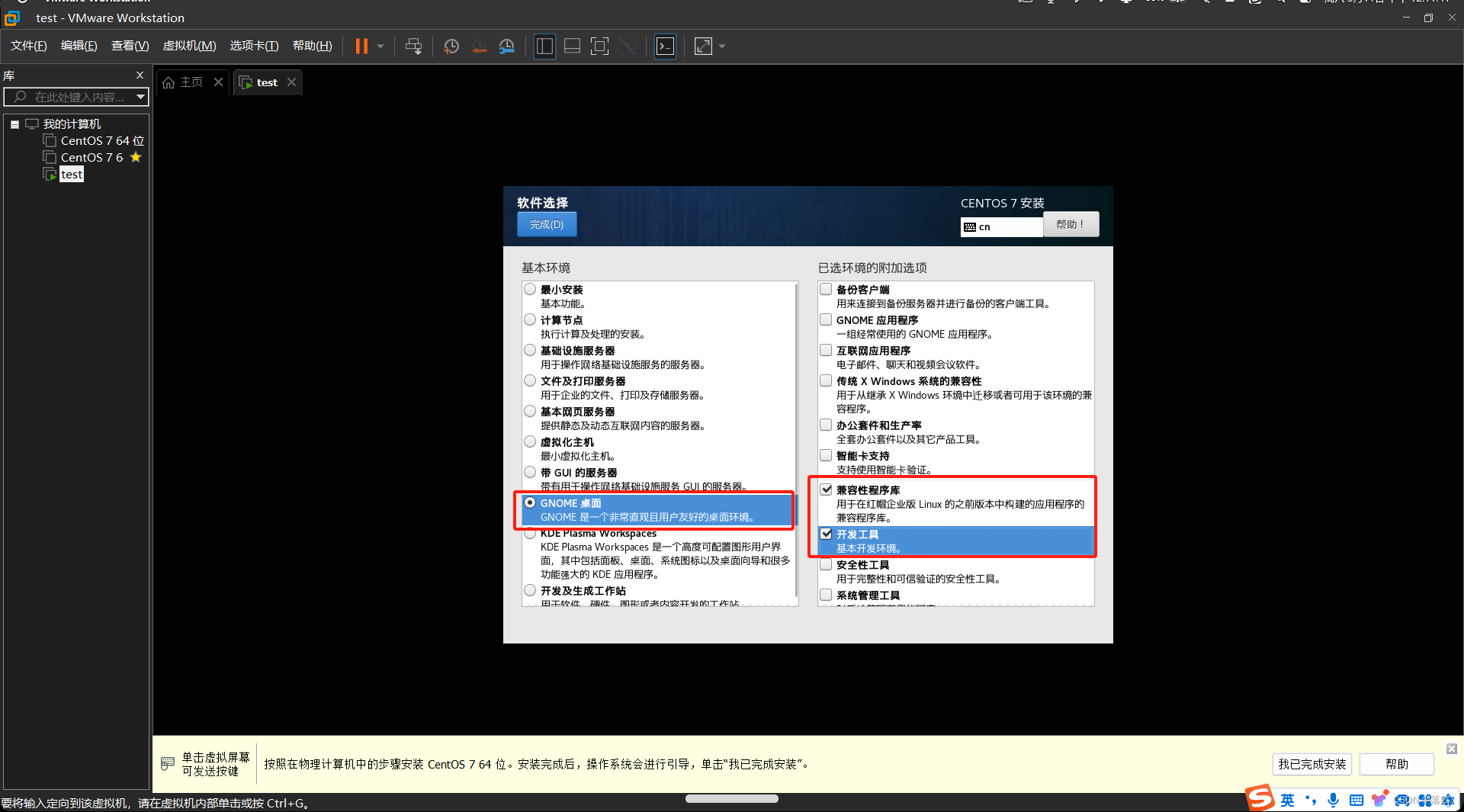The height and width of the screenshot is (812, 1464).
Task: Switch to the 主页 tab
Action: point(183,82)
